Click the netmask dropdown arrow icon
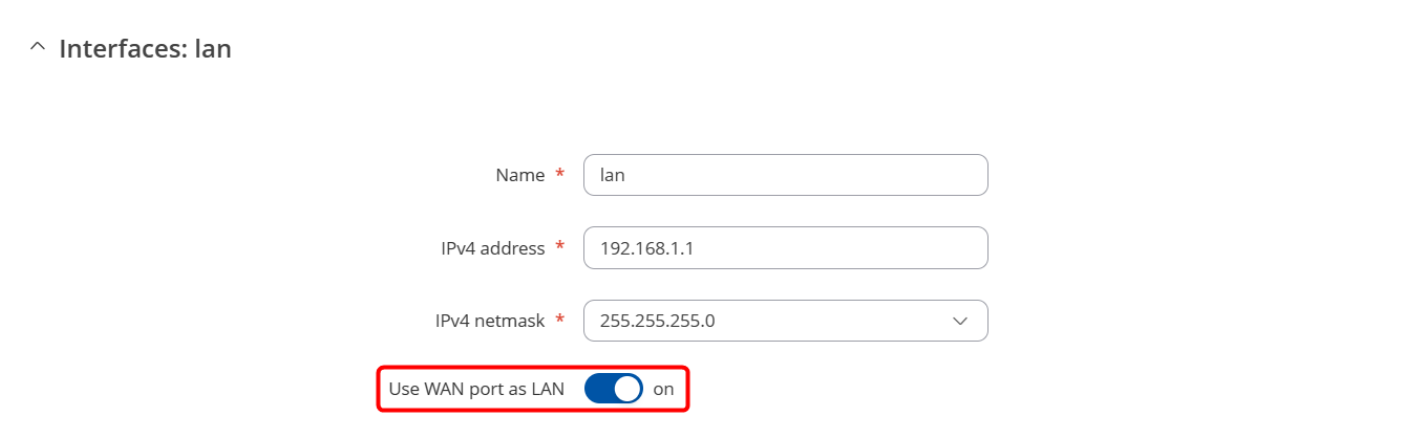Viewport: 1425px width, 443px height. [x=960, y=321]
